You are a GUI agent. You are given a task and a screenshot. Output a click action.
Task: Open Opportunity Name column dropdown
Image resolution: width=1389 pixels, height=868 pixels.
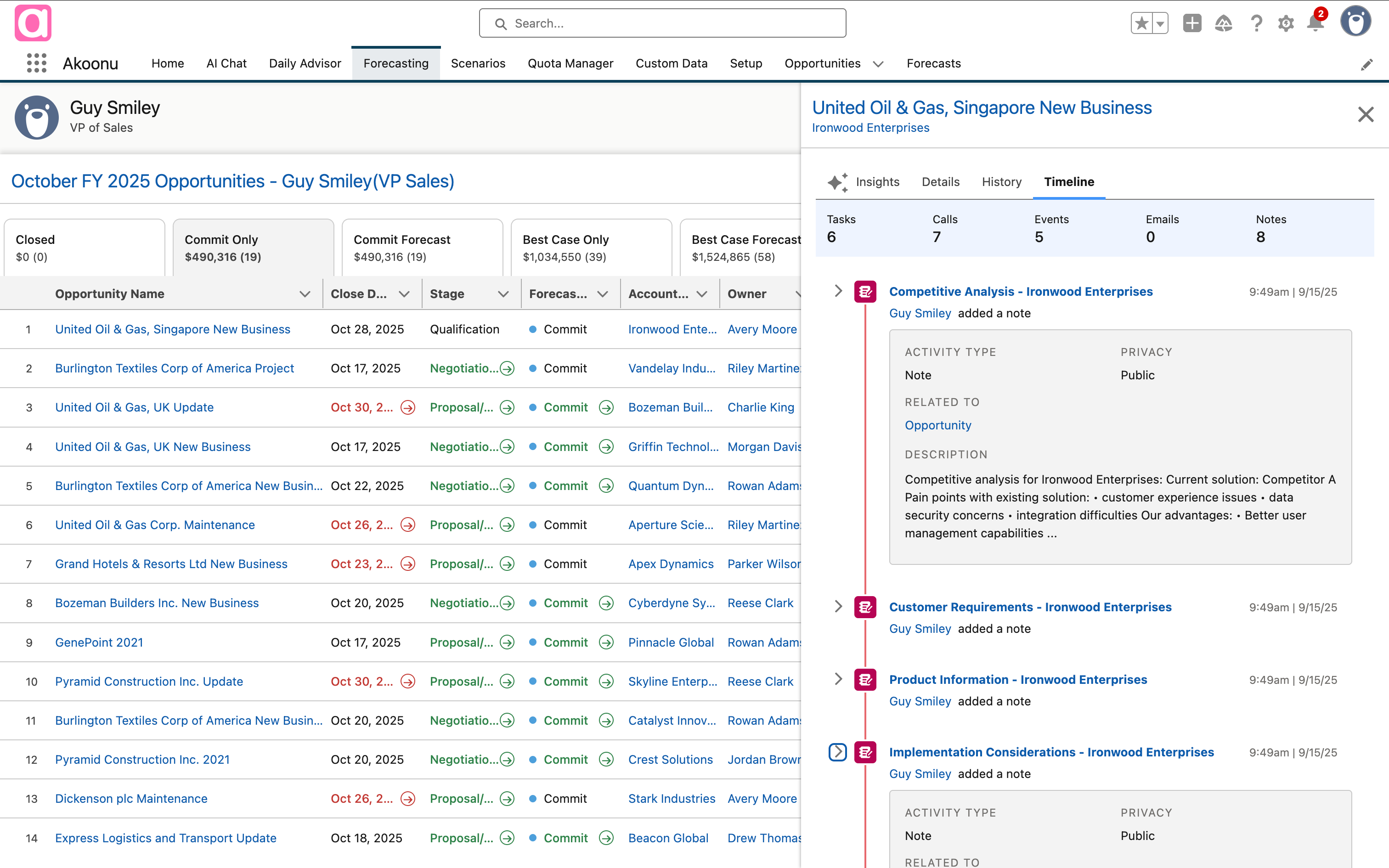pyautogui.click(x=305, y=294)
